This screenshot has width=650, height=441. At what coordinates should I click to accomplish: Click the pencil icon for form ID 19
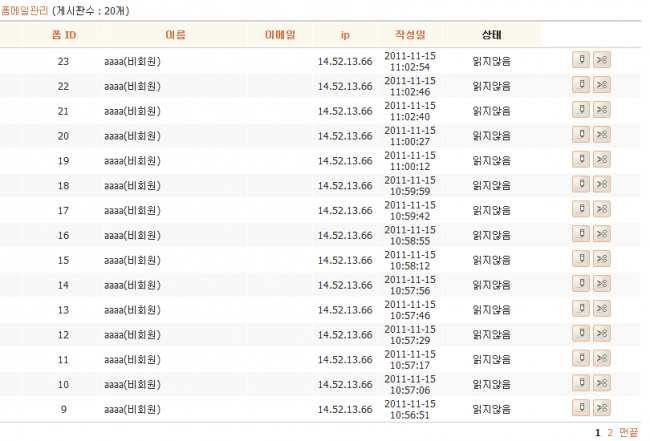(581, 159)
